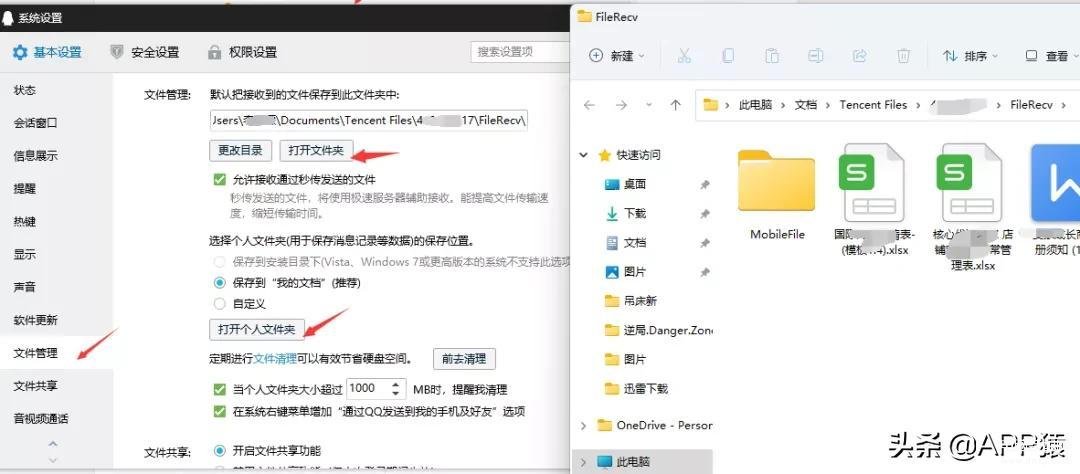Click the 1000 MB size input
Image resolution: width=1080 pixels, height=474 pixels.
pyautogui.click(x=368, y=389)
